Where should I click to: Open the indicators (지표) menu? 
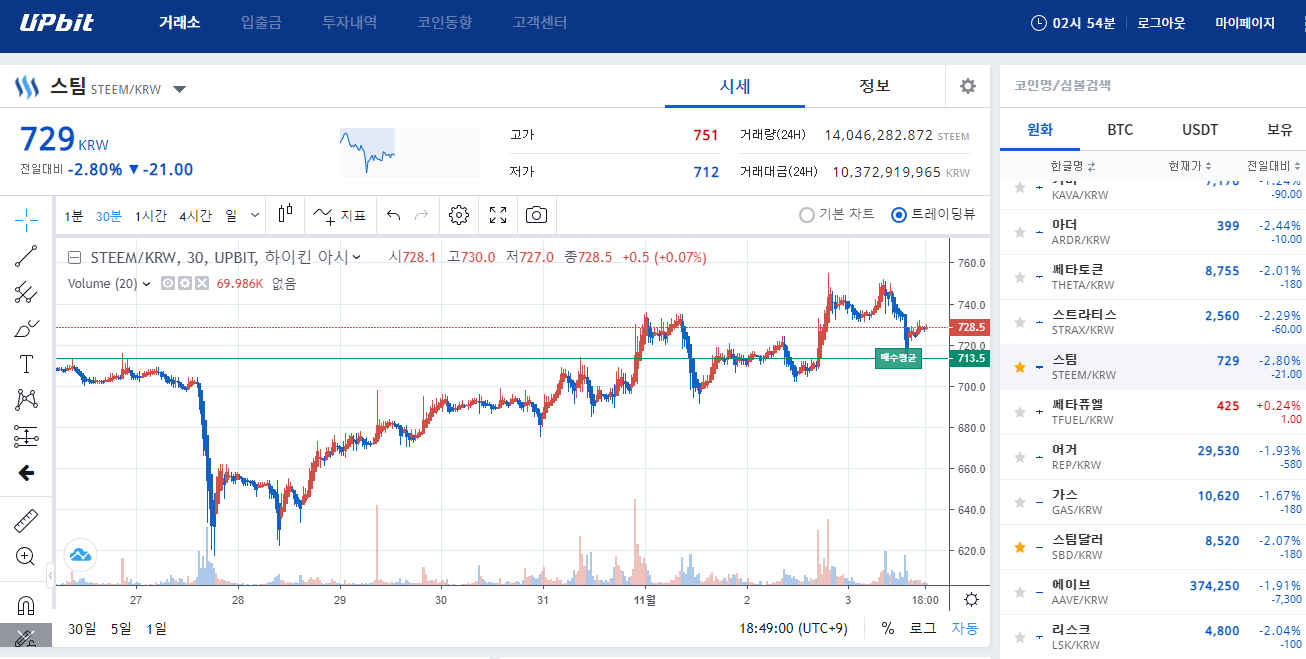click(x=339, y=215)
